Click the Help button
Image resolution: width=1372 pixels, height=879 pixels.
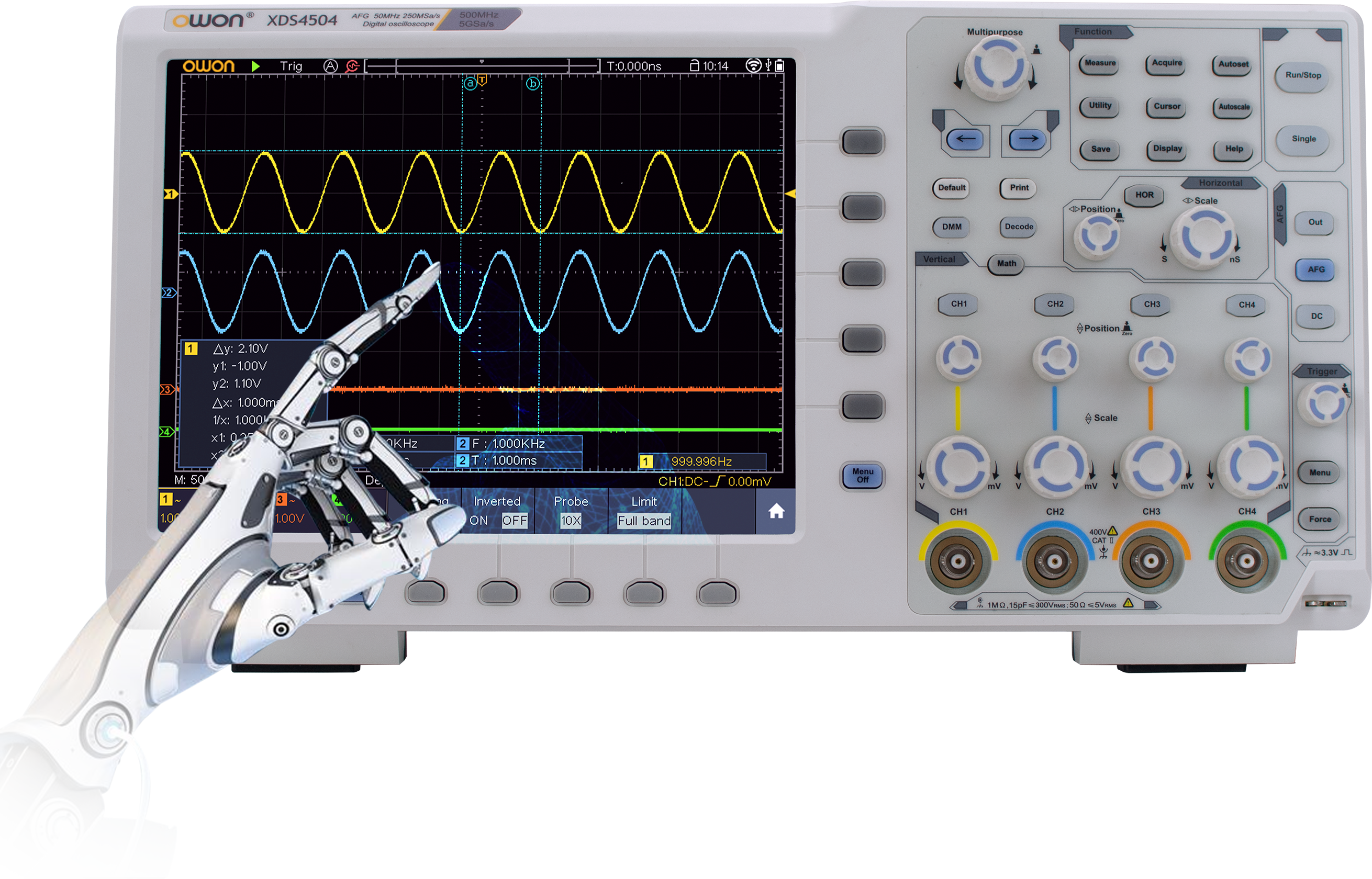click(x=1233, y=150)
